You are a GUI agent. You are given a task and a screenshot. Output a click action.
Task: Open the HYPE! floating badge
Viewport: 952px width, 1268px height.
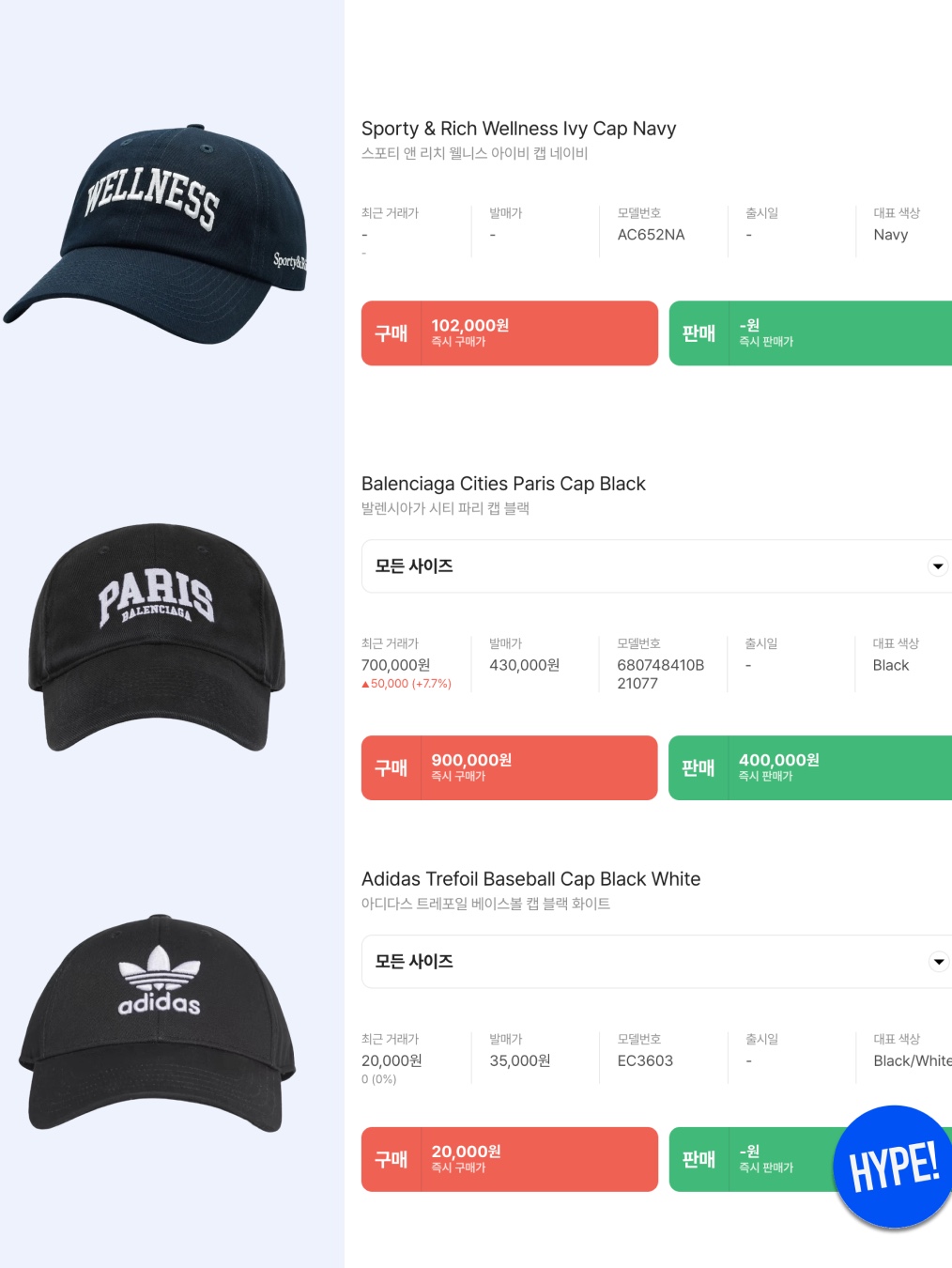(x=893, y=1167)
